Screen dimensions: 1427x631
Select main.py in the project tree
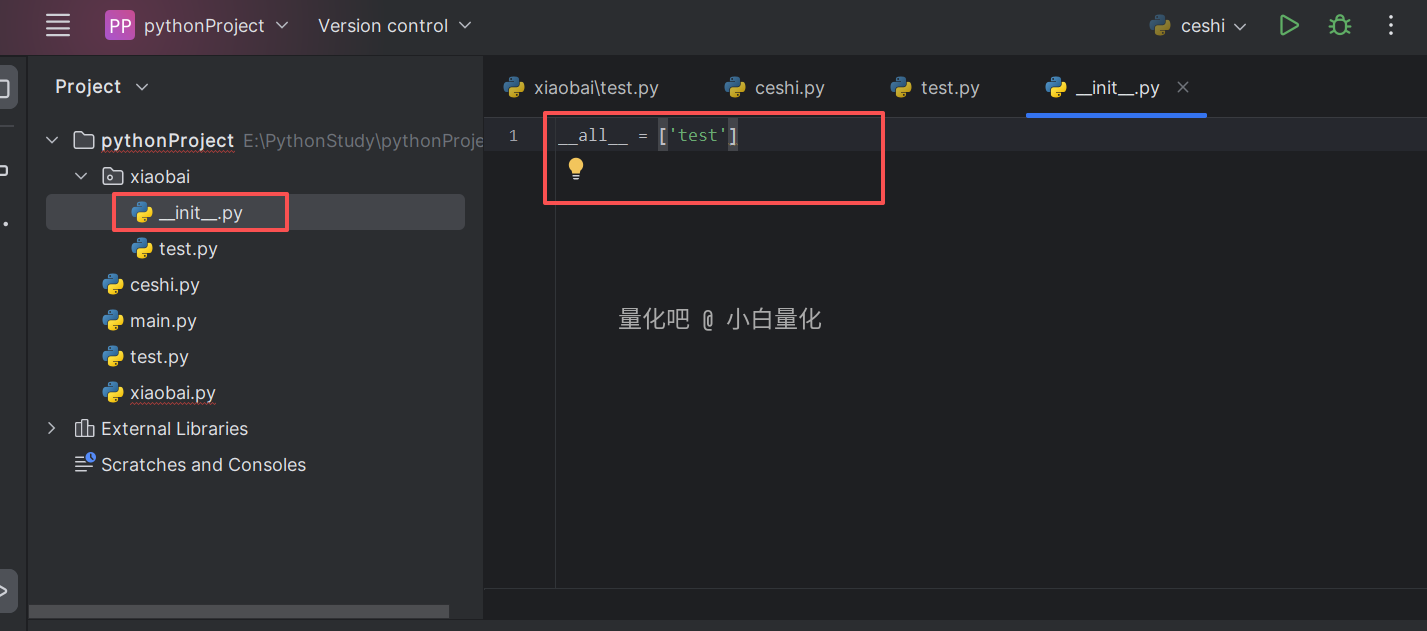[x=162, y=321]
